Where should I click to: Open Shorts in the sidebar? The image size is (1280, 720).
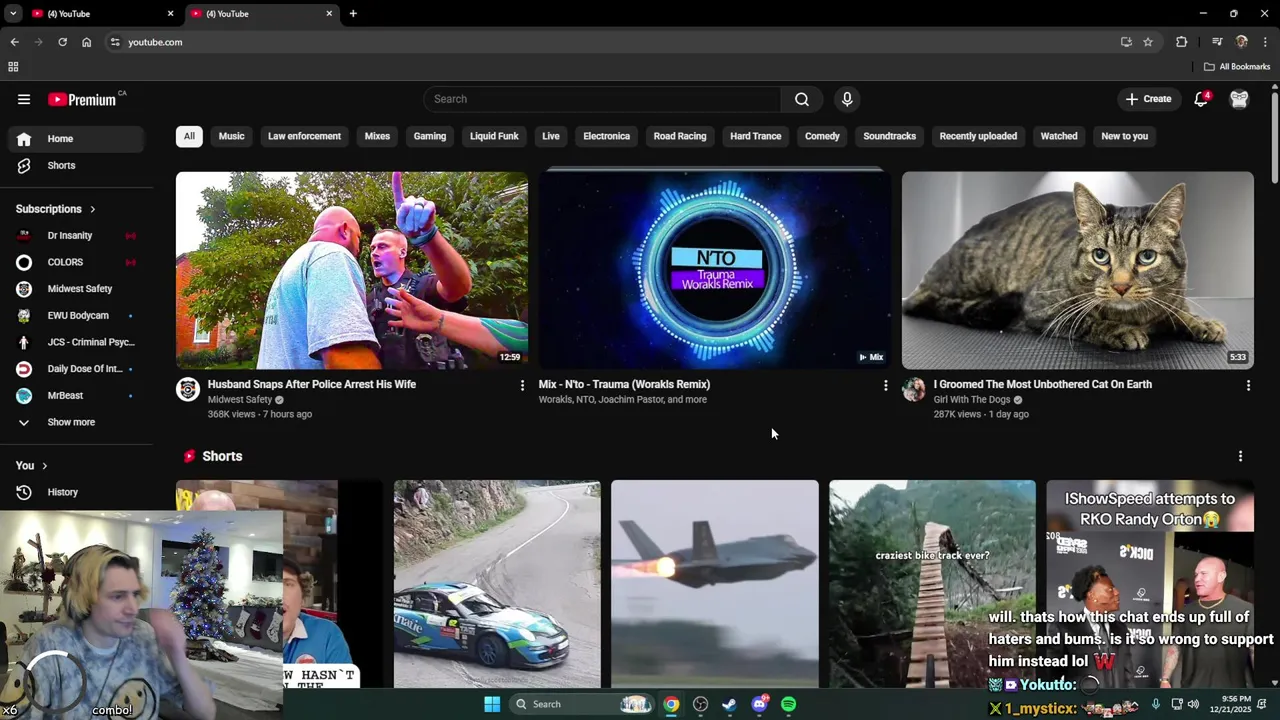(x=76, y=165)
